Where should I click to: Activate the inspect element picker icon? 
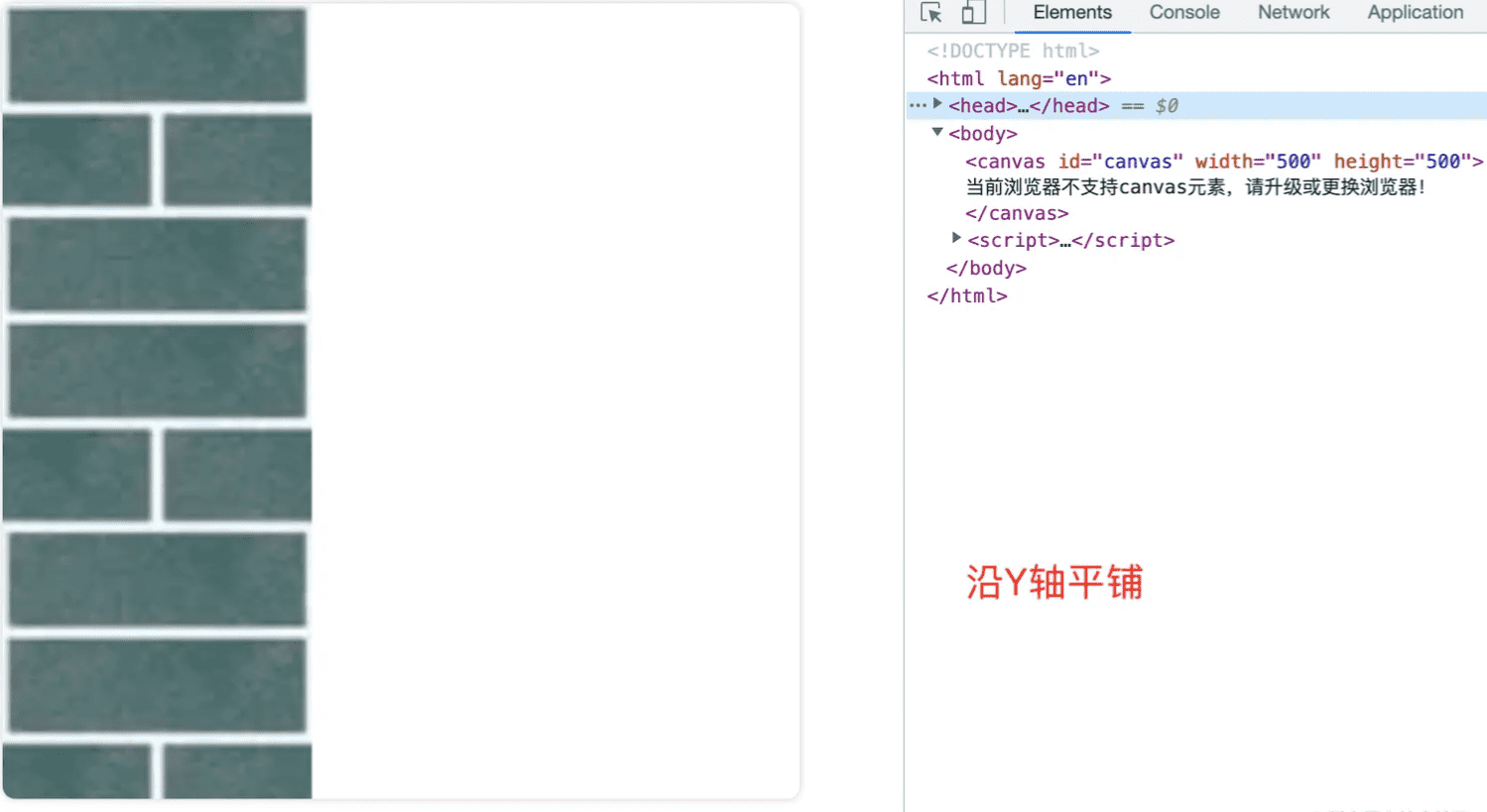pos(930,13)
